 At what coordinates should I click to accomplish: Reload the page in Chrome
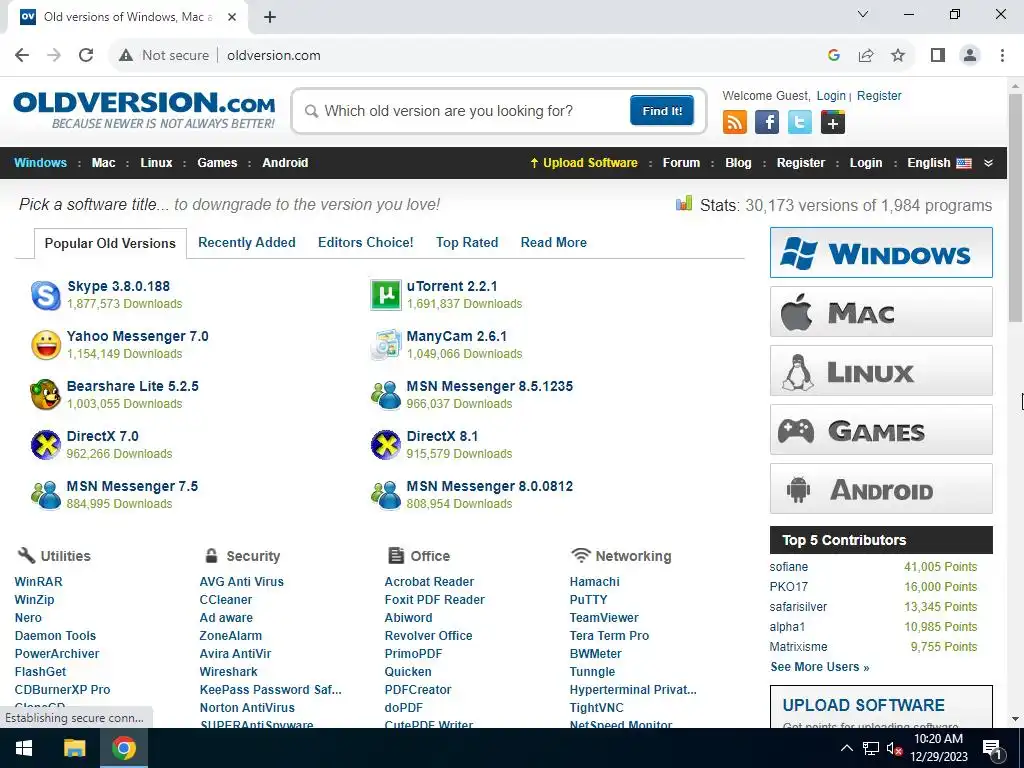click(x=86, y=55)
